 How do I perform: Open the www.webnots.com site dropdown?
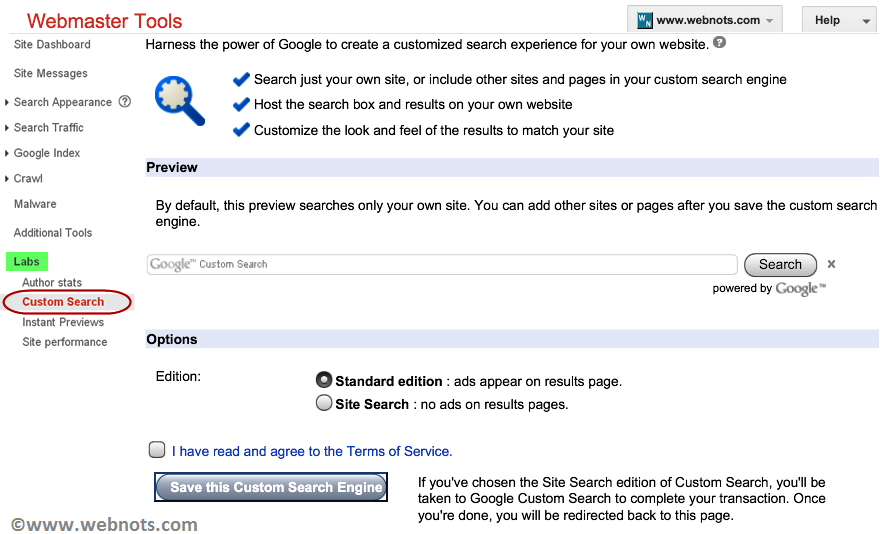click(x=705, y=20)
